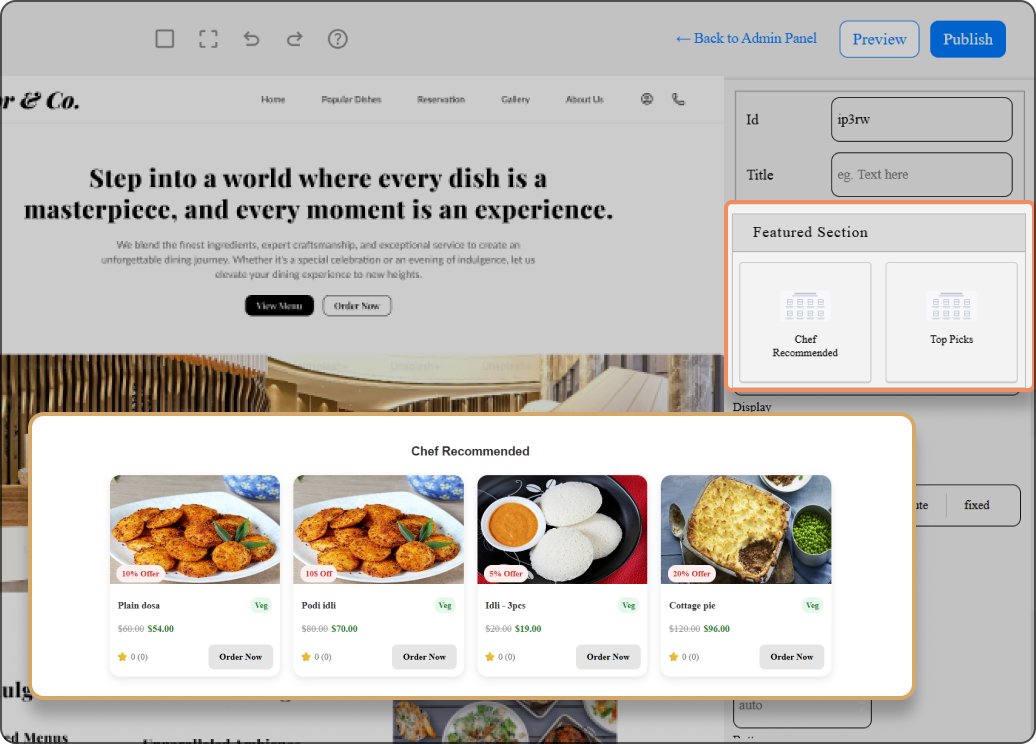Toggle fullscreen mode icon
Image resolution: width=1036 pixels, height=744 pixels.
(x=208, y=39)
